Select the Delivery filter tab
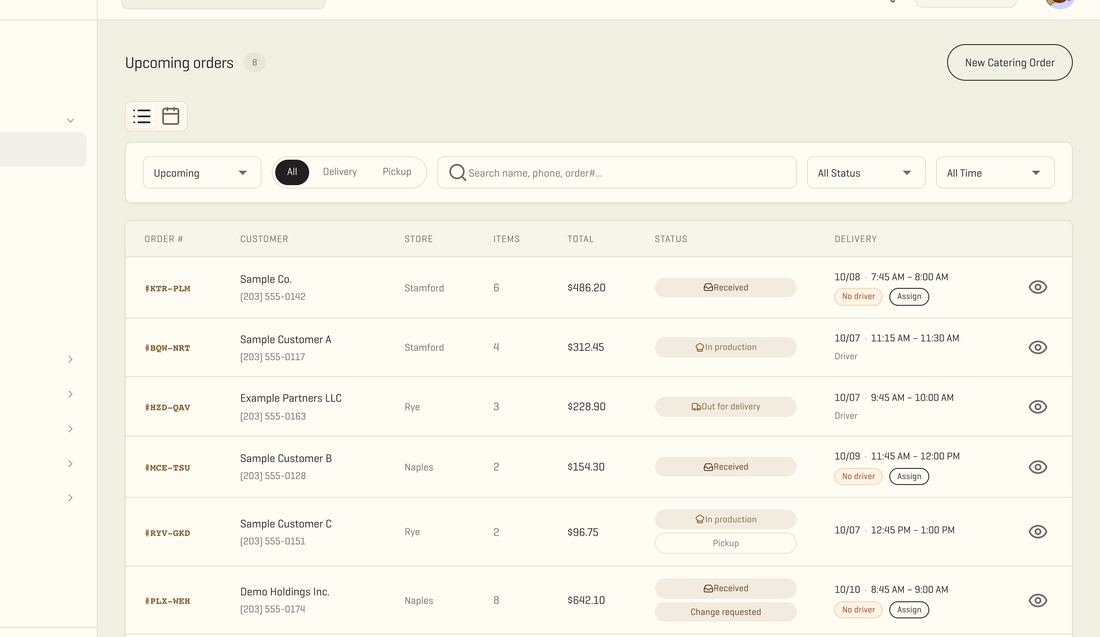Screen dimensions: 1100x637 coord(340,172)
